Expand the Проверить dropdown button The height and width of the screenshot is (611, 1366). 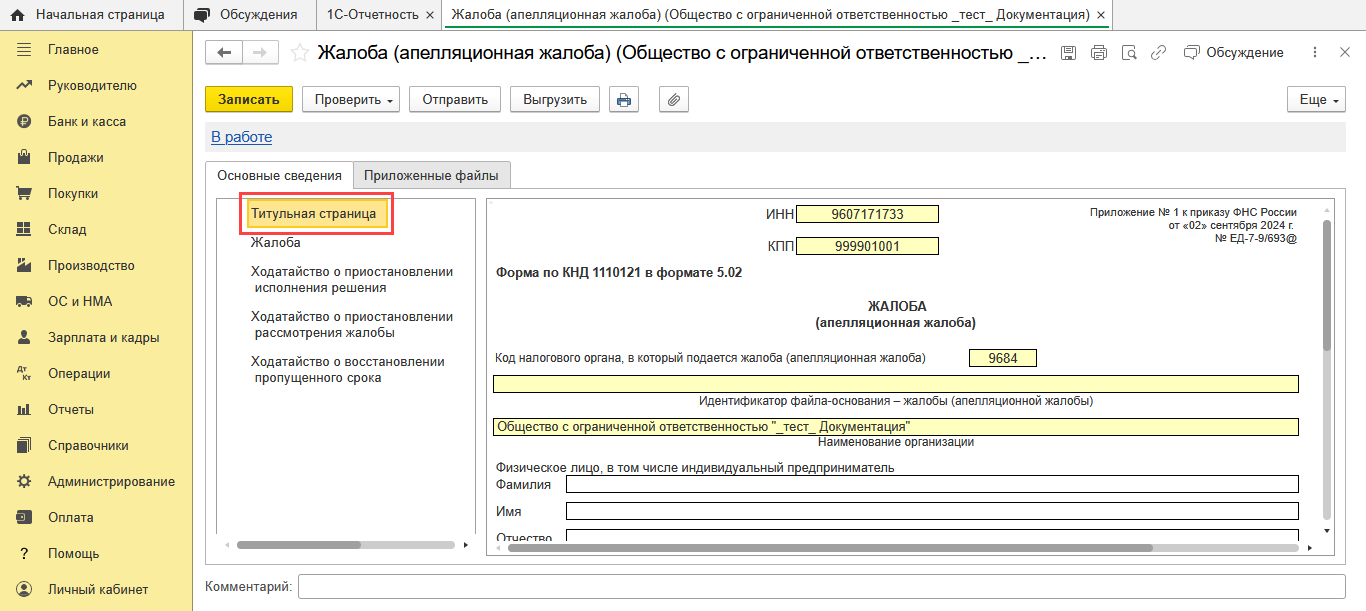350,100
